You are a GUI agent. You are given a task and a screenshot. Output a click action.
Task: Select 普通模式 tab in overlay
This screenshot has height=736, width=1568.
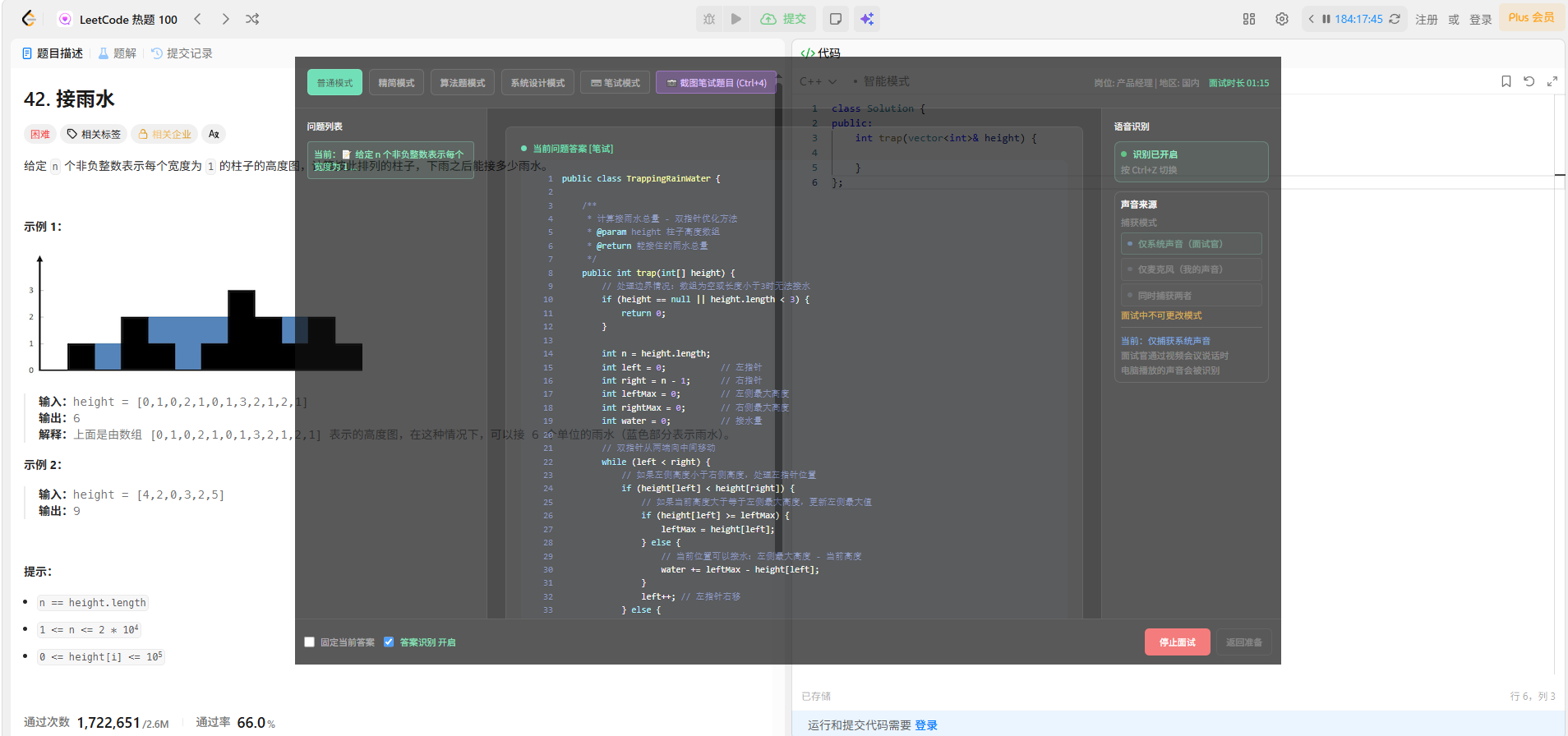[334, 82]
